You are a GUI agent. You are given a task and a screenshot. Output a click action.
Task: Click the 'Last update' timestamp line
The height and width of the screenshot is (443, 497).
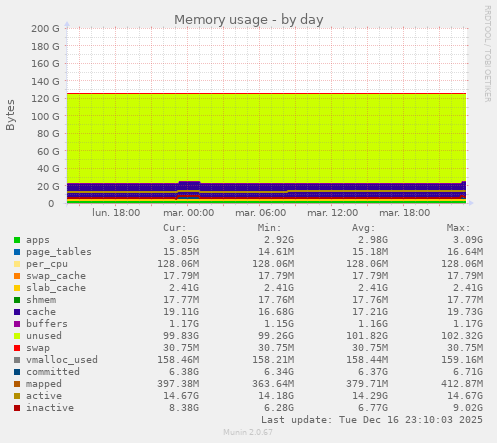pyautogui.click(x=372, y=420)
